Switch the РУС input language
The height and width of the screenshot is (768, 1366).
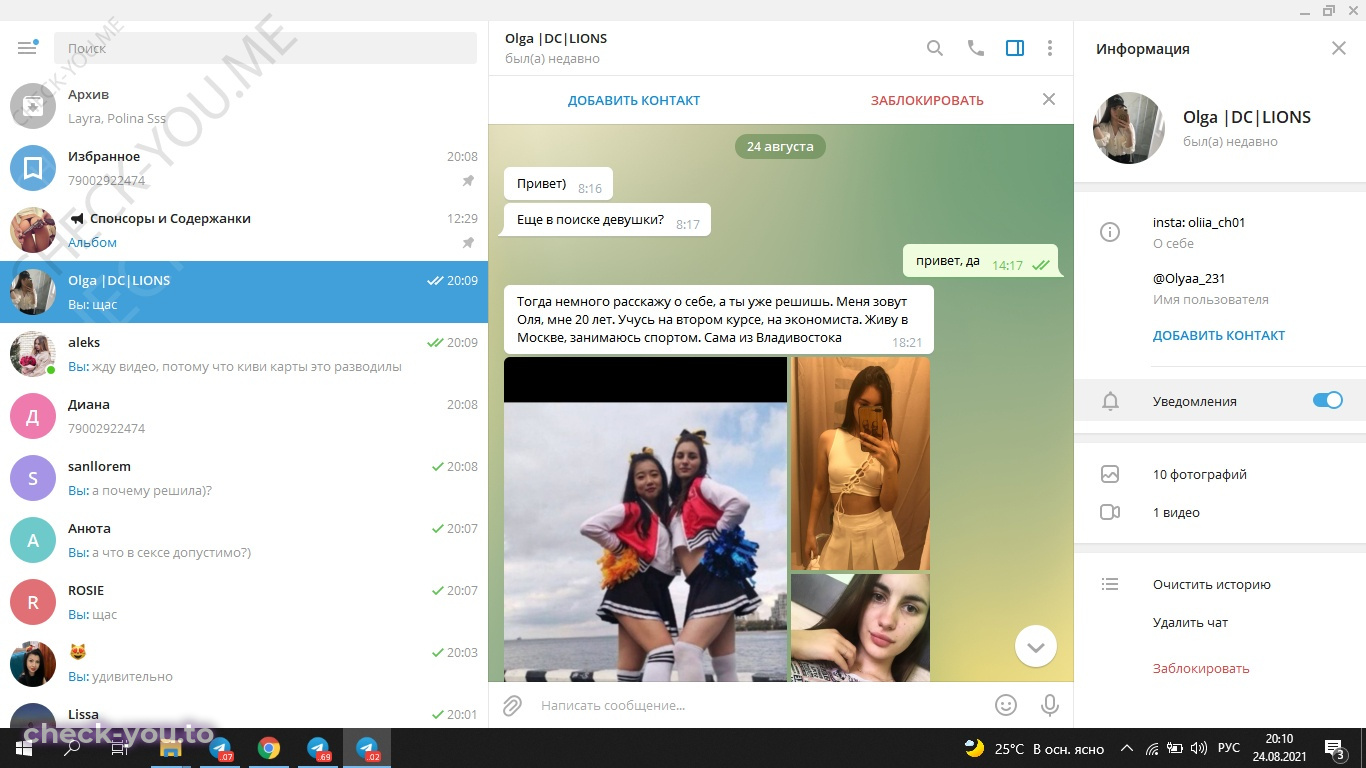coord(1229,748)
